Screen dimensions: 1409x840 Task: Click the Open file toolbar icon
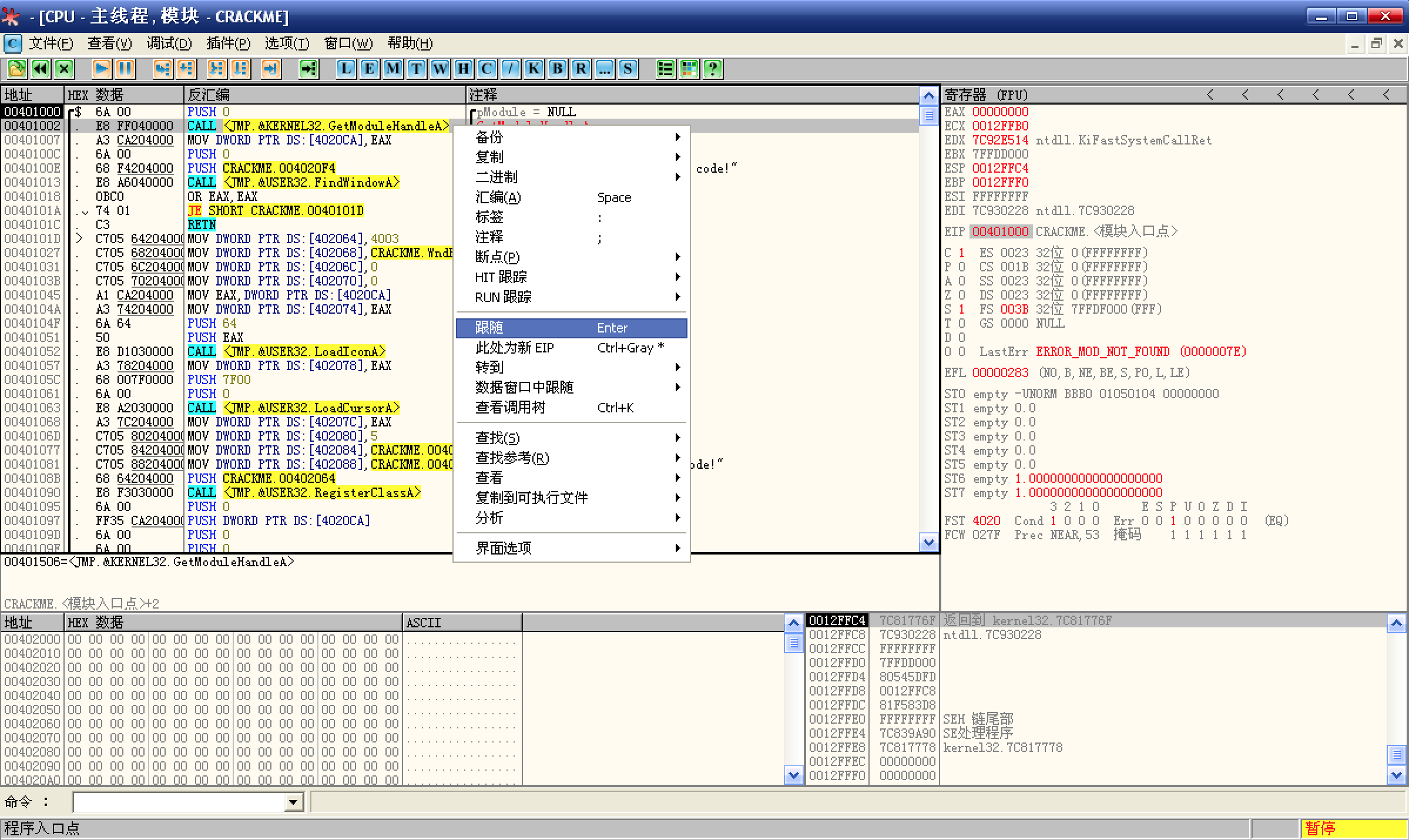(x=16, y=69)
